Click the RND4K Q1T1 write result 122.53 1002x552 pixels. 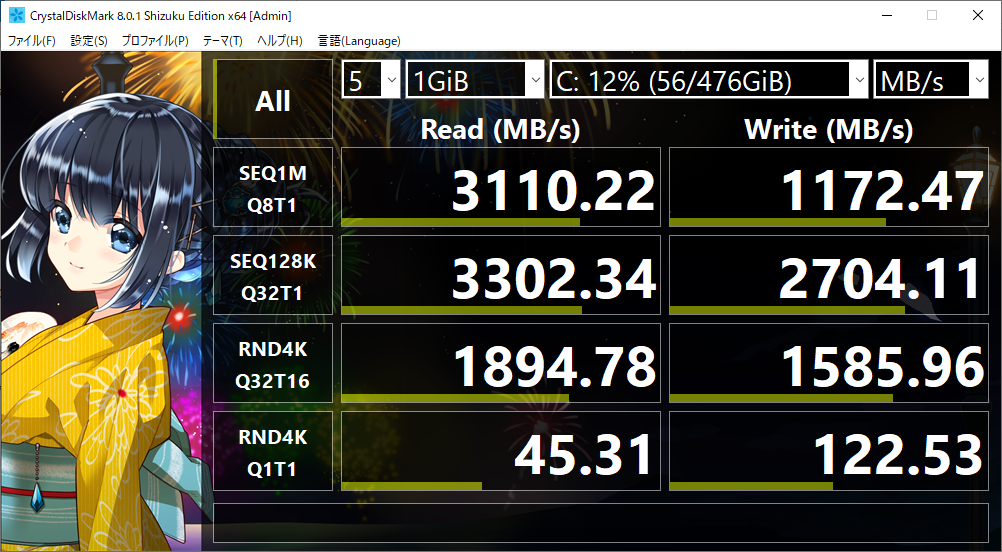pyautogui.click(x=829, y=452)
